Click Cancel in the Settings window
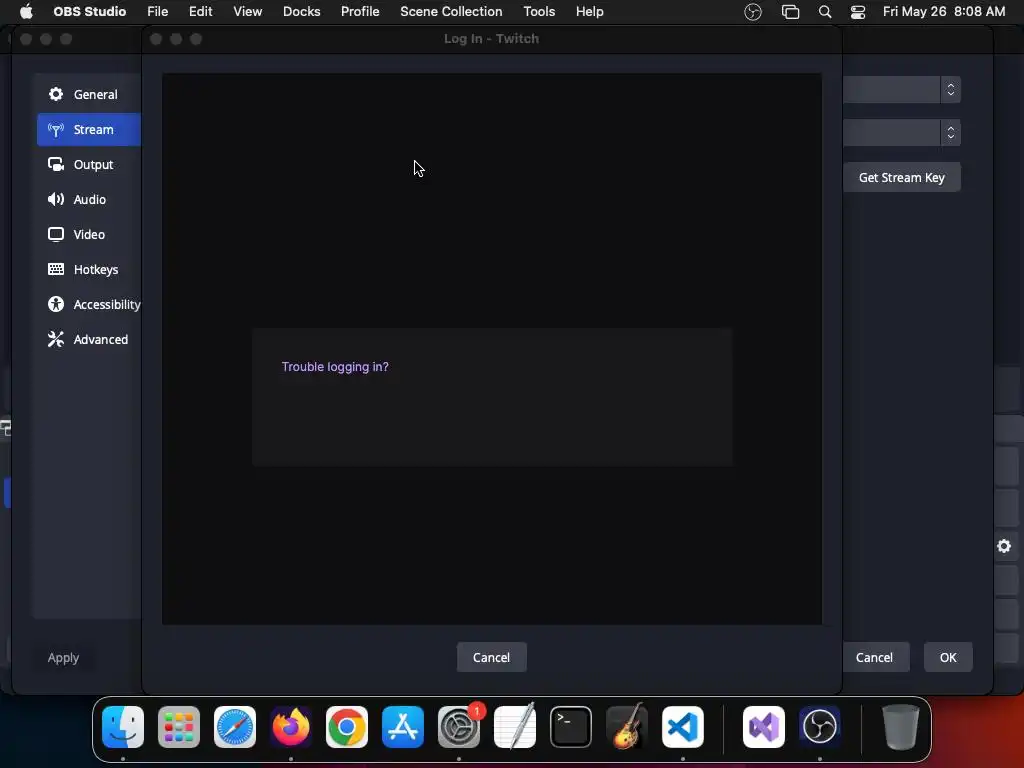The height and width of the screenshot is (768, 1024). tap(874, 657)
